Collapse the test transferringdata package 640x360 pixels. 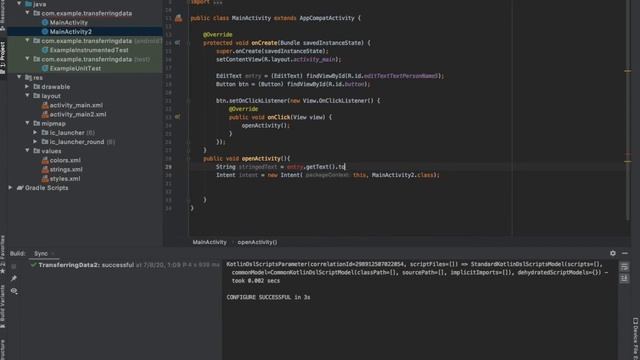coord(27,59)
